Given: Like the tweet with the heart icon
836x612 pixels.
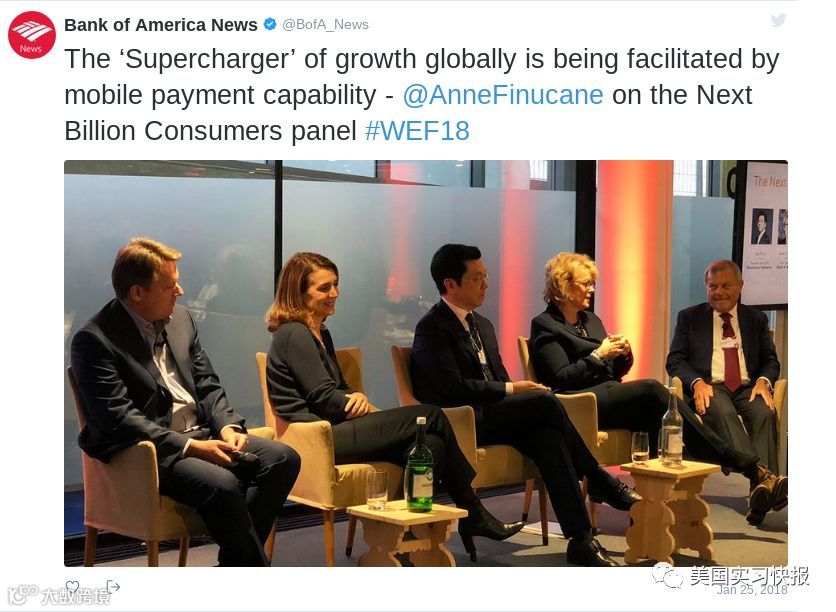Looking at the screenshot, I should click(x=73, y=587).
